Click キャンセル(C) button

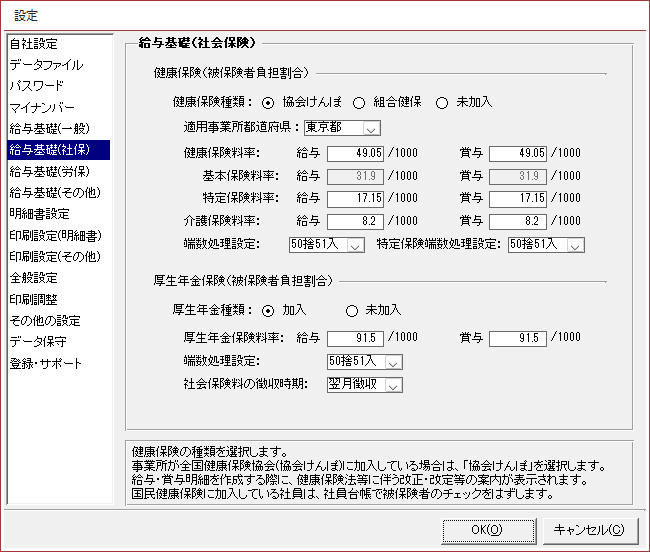click(x=590, y=530)
